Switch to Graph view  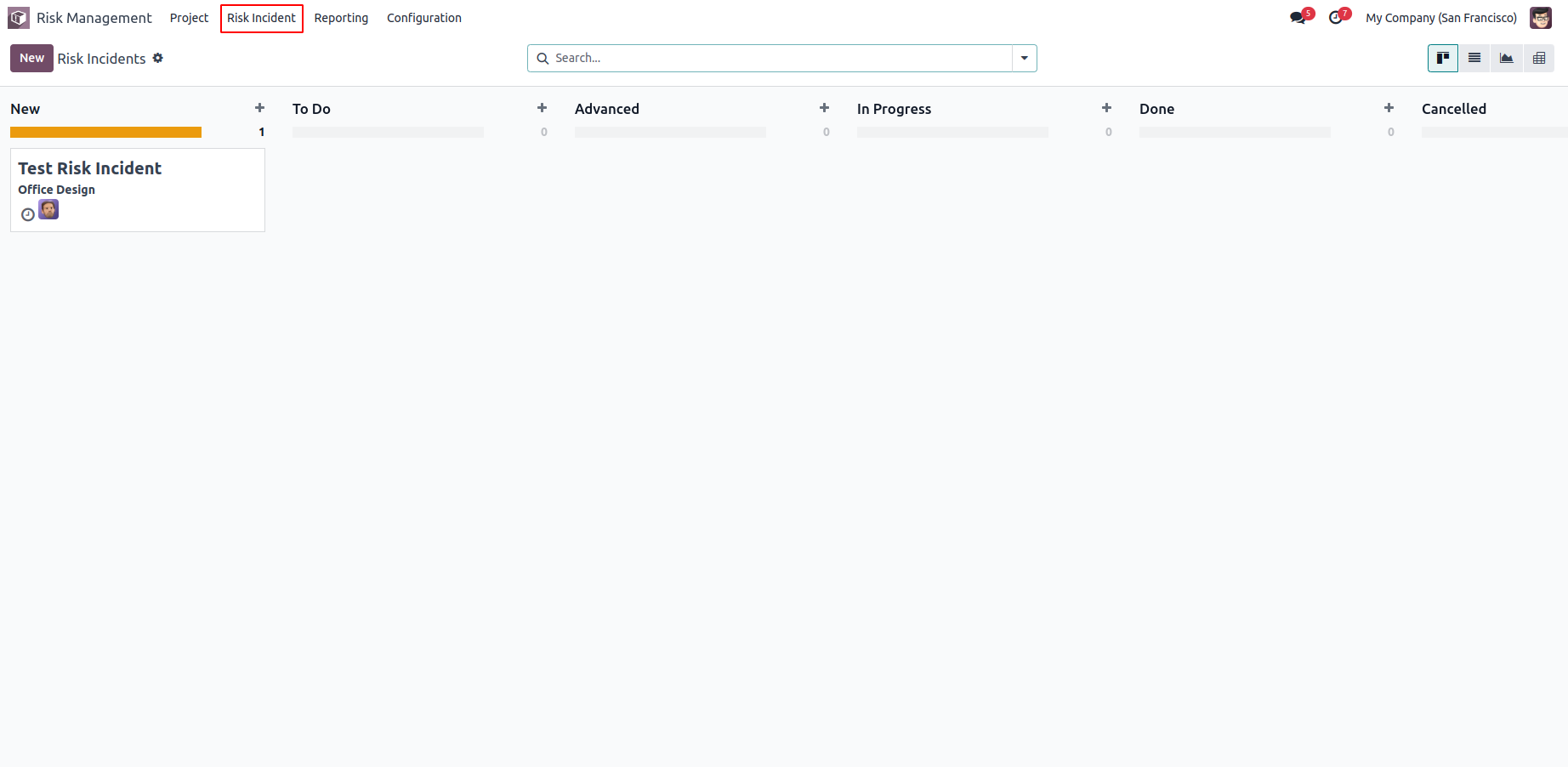tap(1507, 58)
